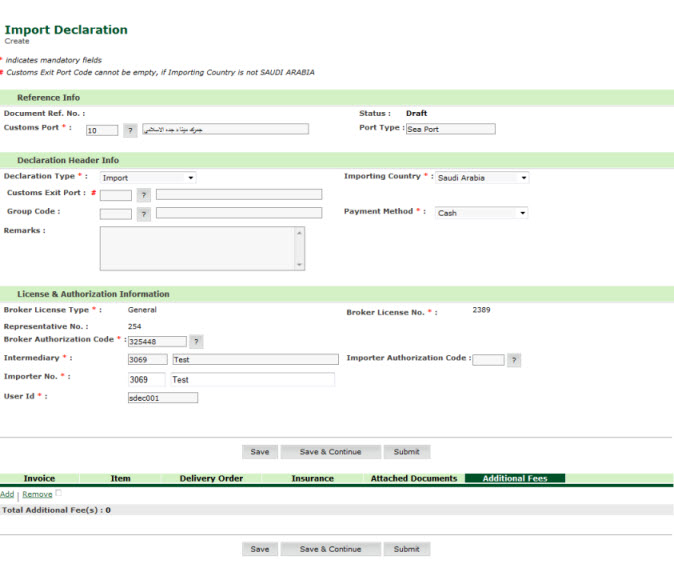The width and height of the screenshot is (674, 578).
Task: Go to the Insurance tab
Action: click(312, 479)
